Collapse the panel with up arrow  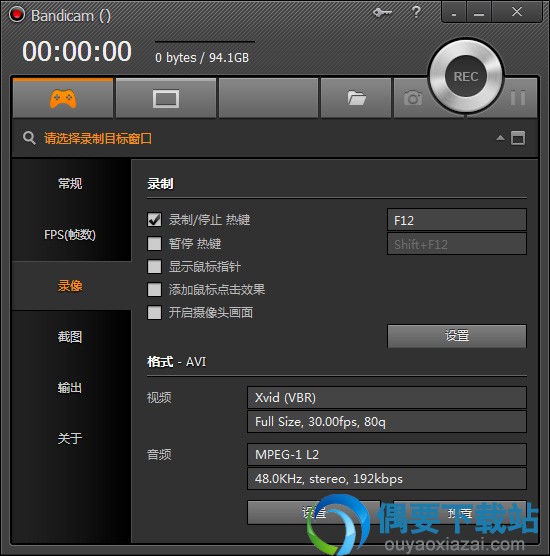point(500,138)
